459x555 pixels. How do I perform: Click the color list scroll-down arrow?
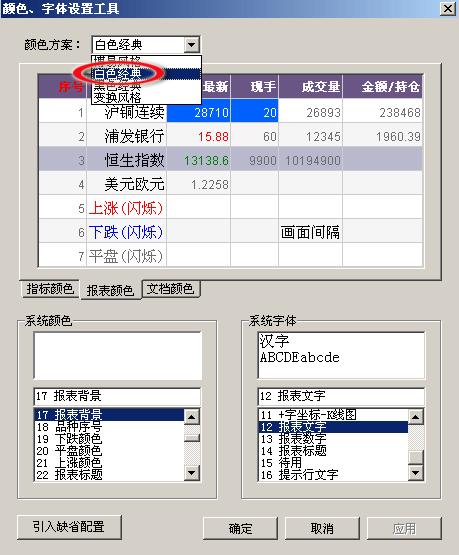coord(191,473)
